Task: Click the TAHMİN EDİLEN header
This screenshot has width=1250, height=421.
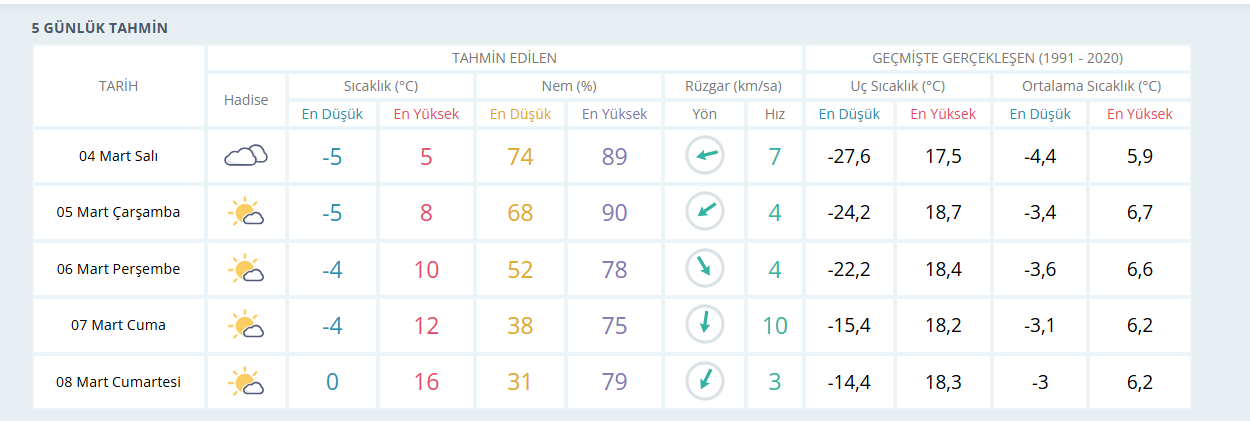Action: coord(504,58)
